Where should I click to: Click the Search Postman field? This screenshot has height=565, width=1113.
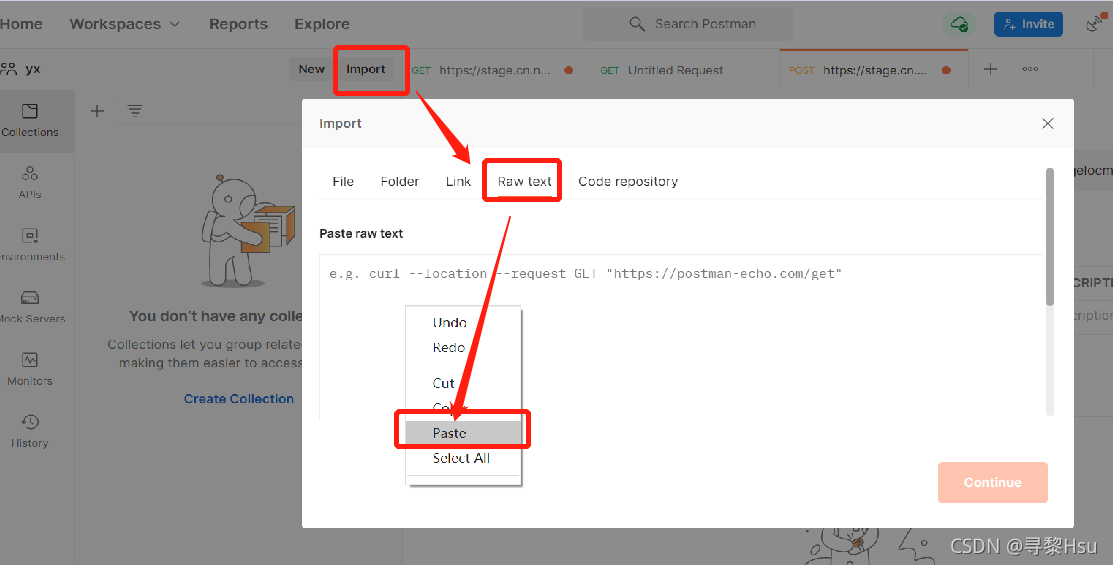point(688,24)
